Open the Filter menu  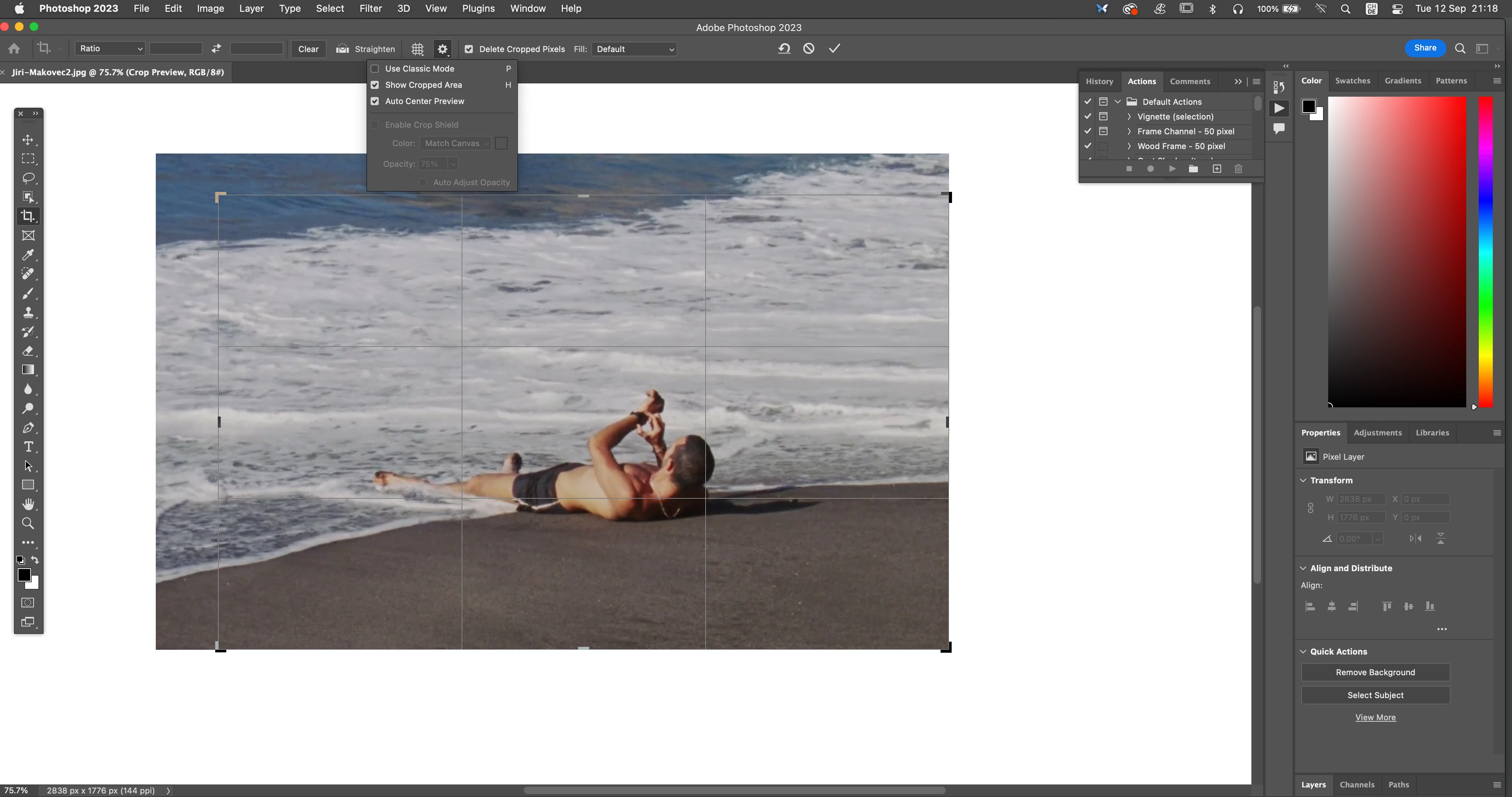point(370,8)
